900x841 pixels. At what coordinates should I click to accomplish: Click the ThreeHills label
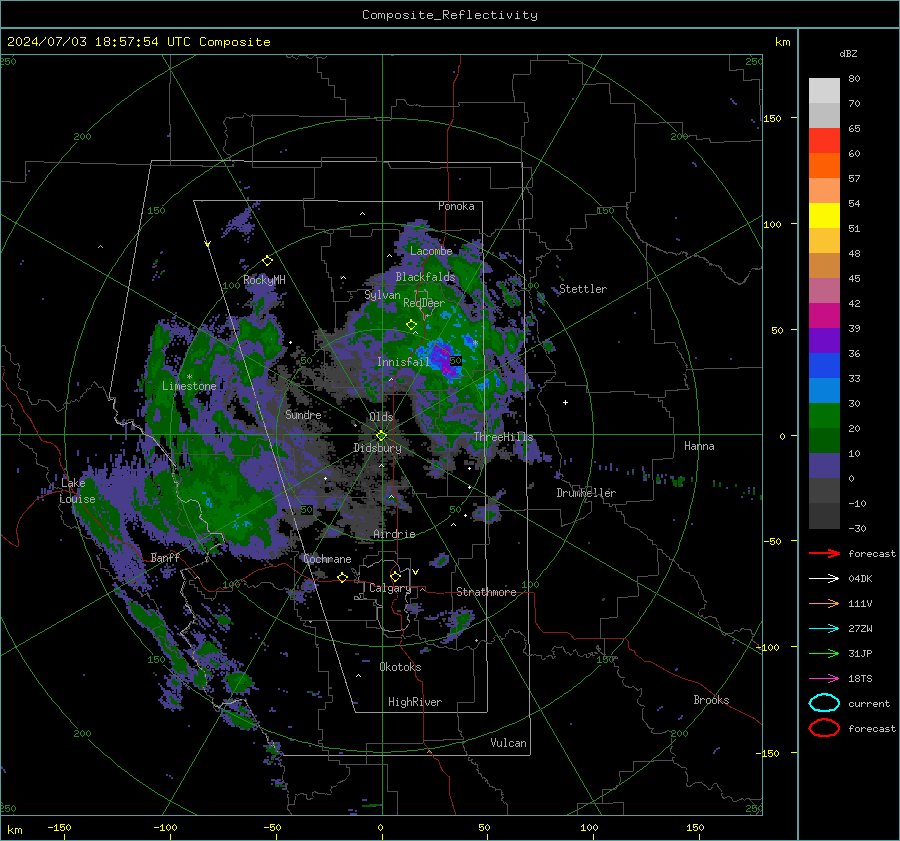[503, 437]
